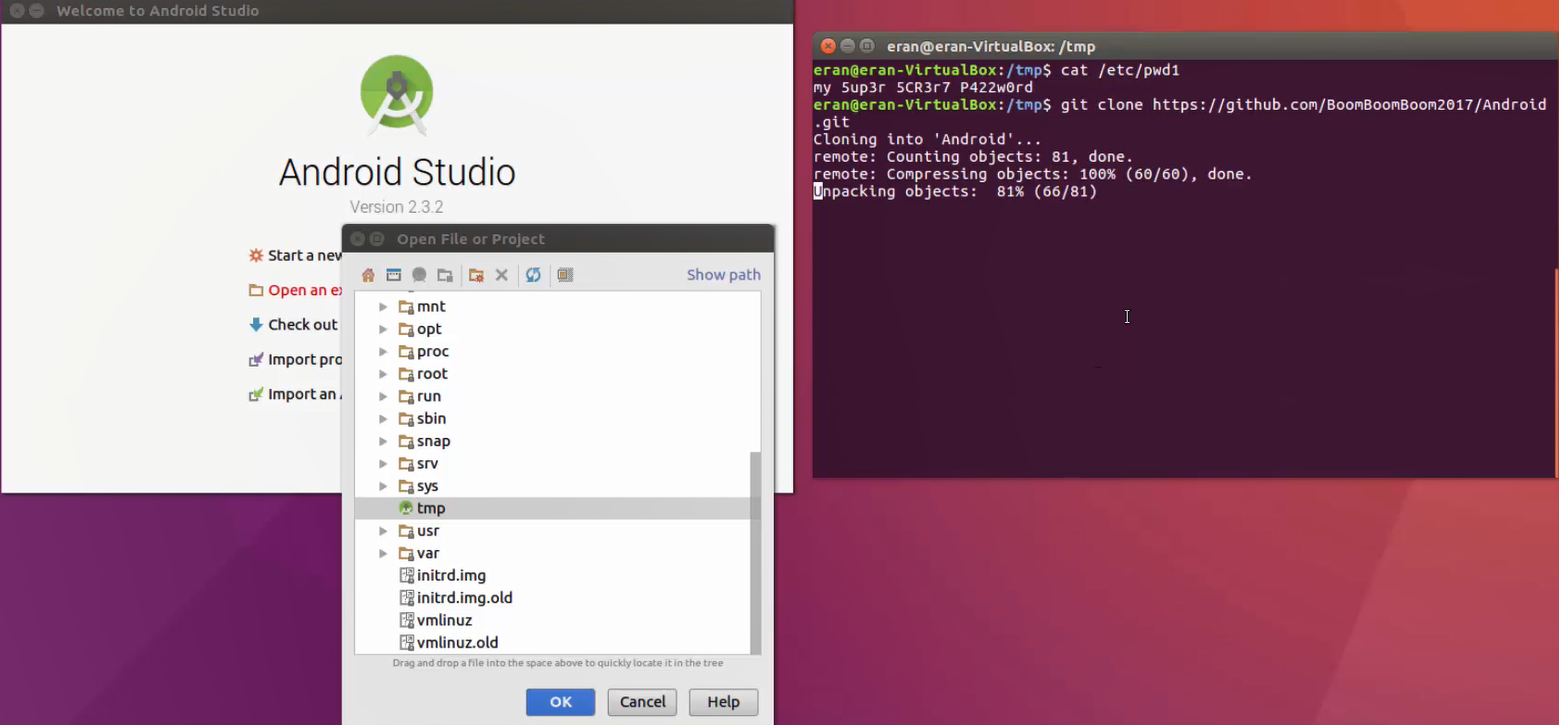This screenshot has width=1559, height=725.
Task: Click the file icon of vmlinuz
Action: (x=406, y=620)
